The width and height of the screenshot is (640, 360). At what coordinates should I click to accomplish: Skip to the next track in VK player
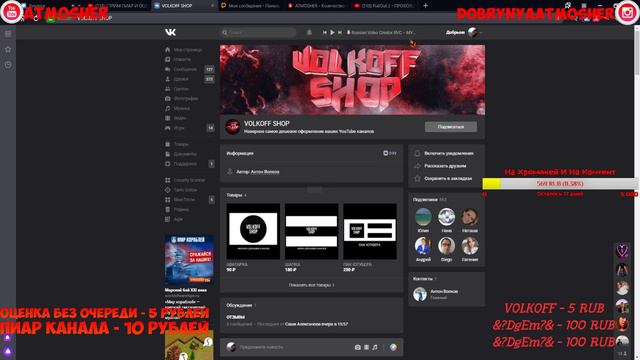[340, 32]
